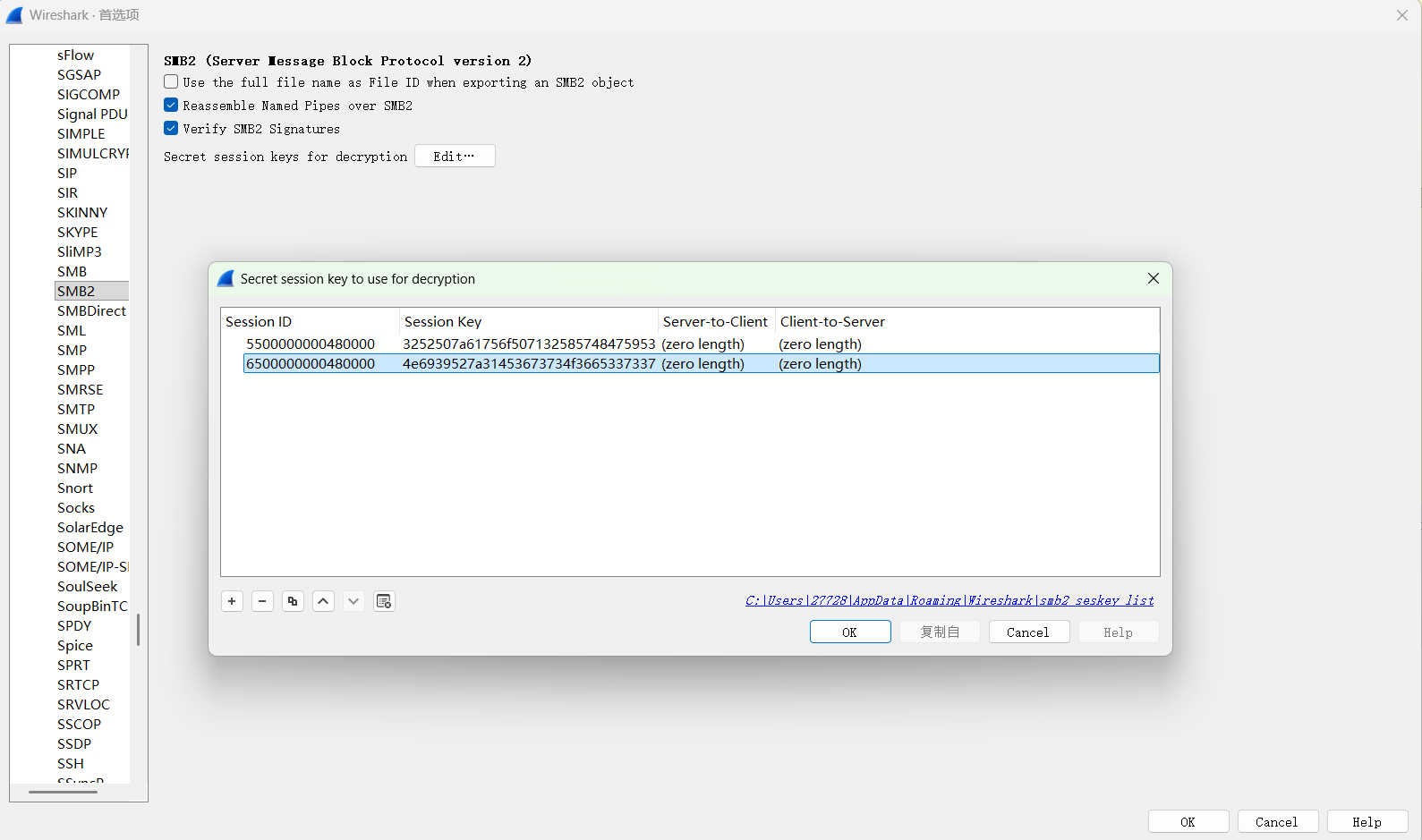Viewport: 1422px width, 840px height.
Task: Choose SSH from the protocol list
Action: 71,764
